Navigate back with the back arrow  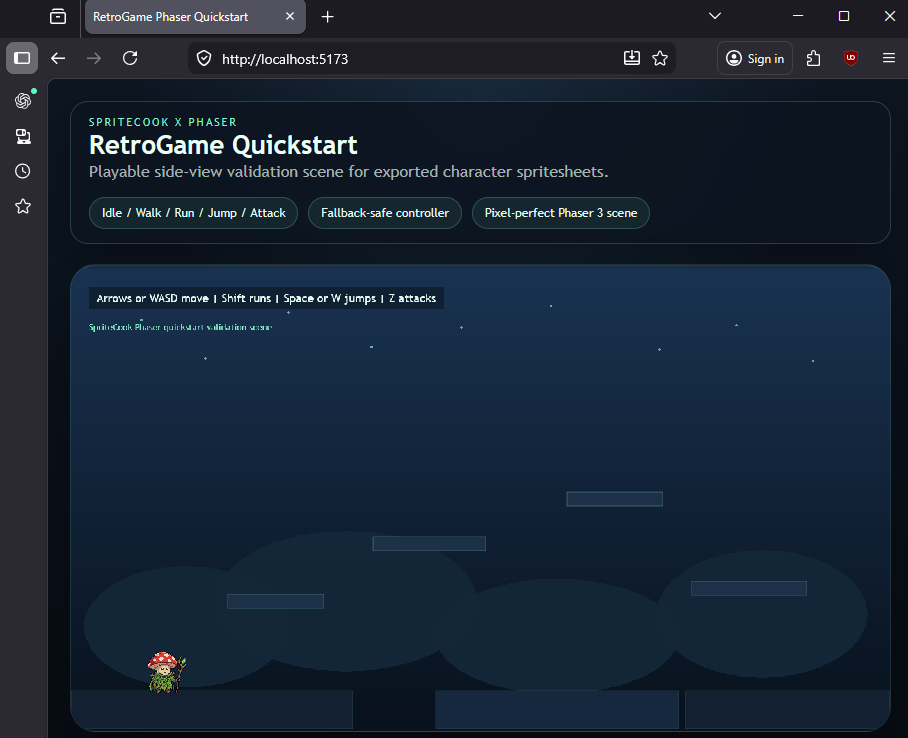pos(58,58)
